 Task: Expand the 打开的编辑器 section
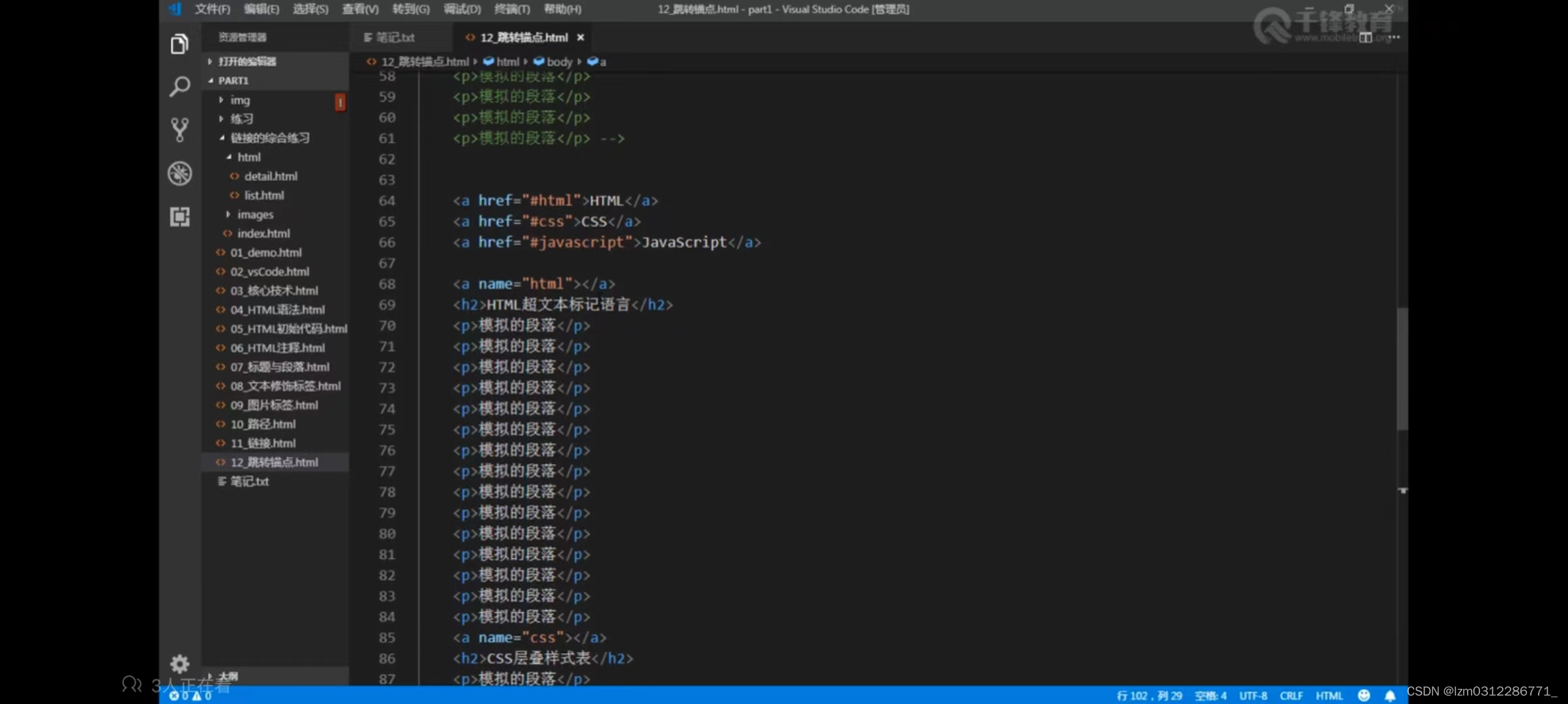pyautogui.click(x=276, y=61)
